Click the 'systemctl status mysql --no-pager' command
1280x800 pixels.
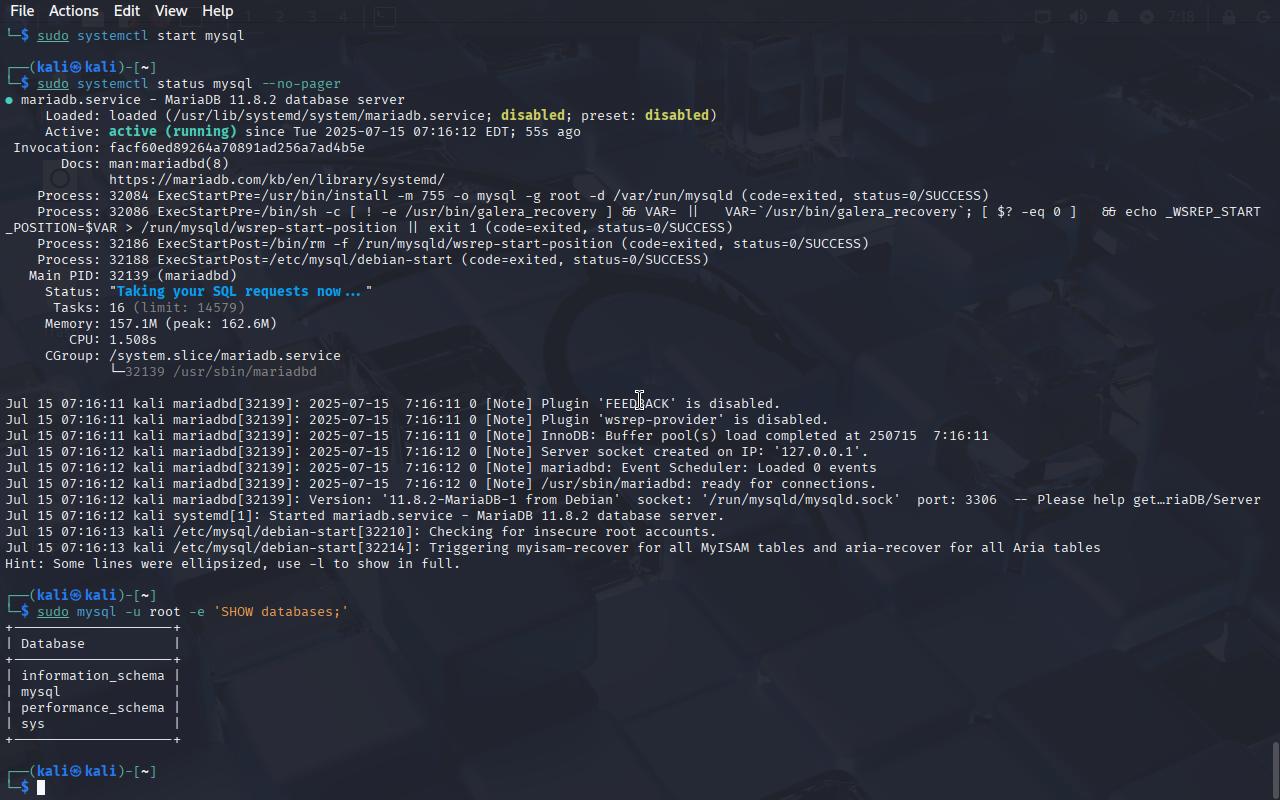[189, 84]
